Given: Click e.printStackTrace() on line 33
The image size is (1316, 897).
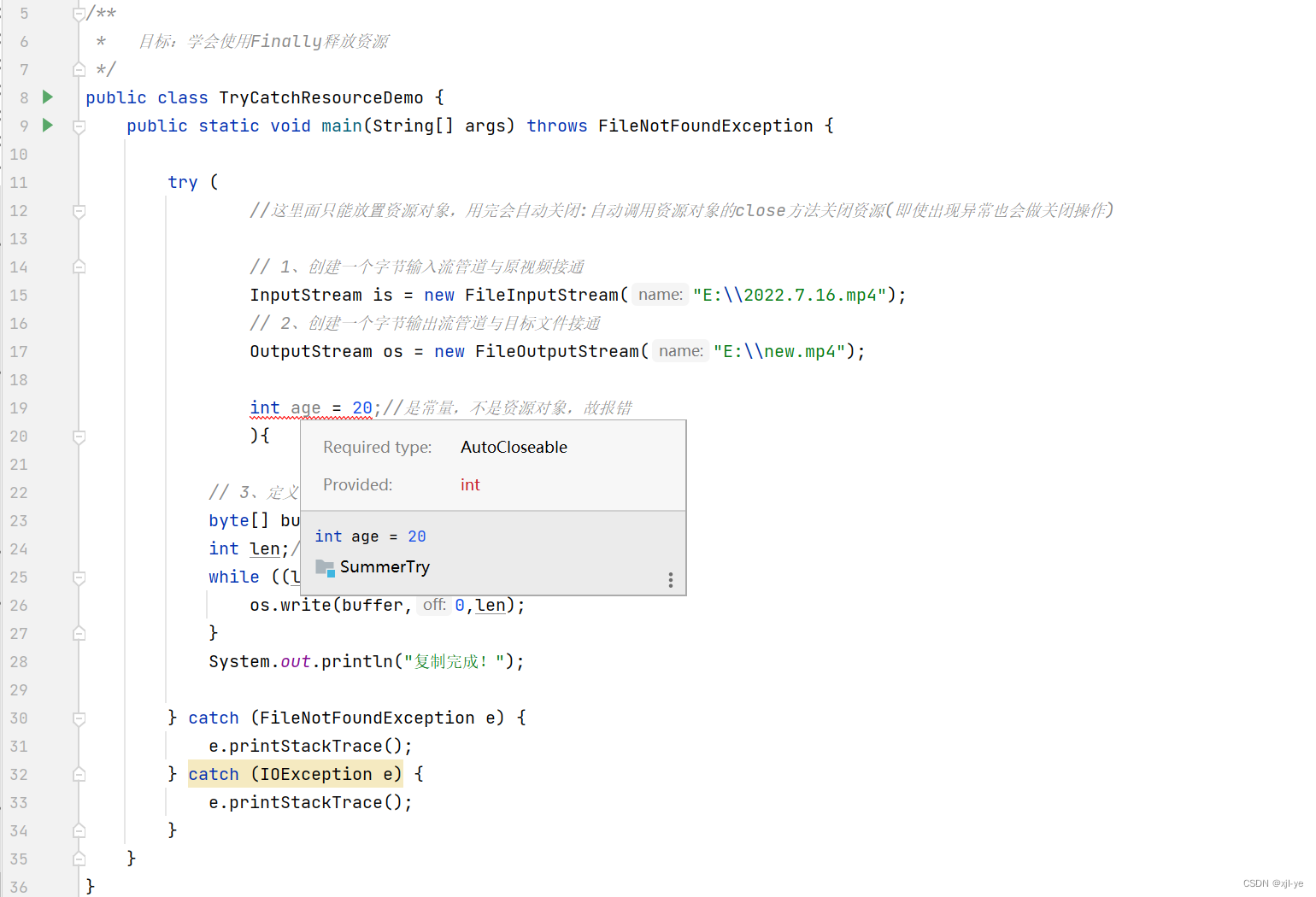Looking at the screenshot, I should click(x=310, y=802).
